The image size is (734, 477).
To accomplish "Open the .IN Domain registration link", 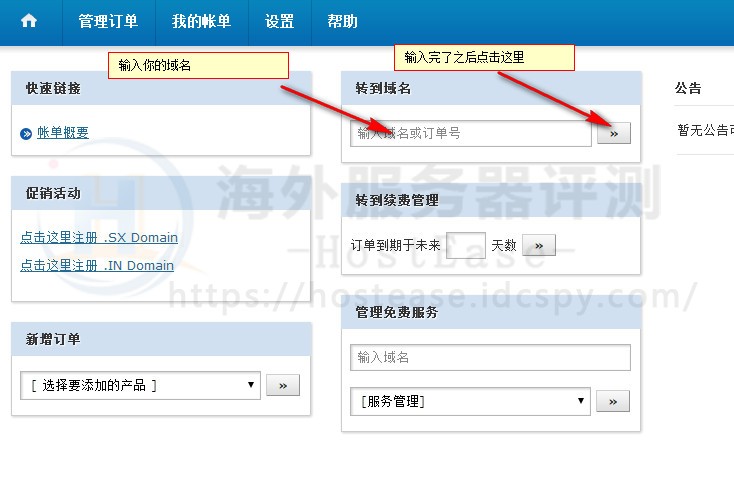I will pyautogui.click(x=97, y=266).
